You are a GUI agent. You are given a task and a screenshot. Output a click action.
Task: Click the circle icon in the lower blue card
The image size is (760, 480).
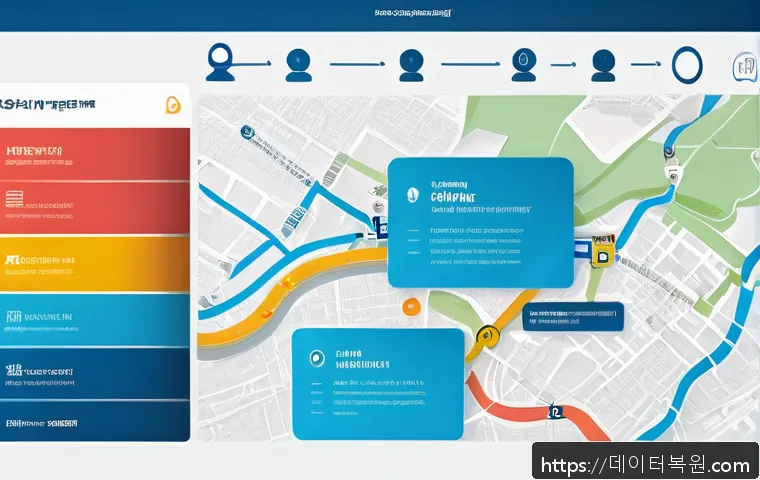(x=317, y=357)
